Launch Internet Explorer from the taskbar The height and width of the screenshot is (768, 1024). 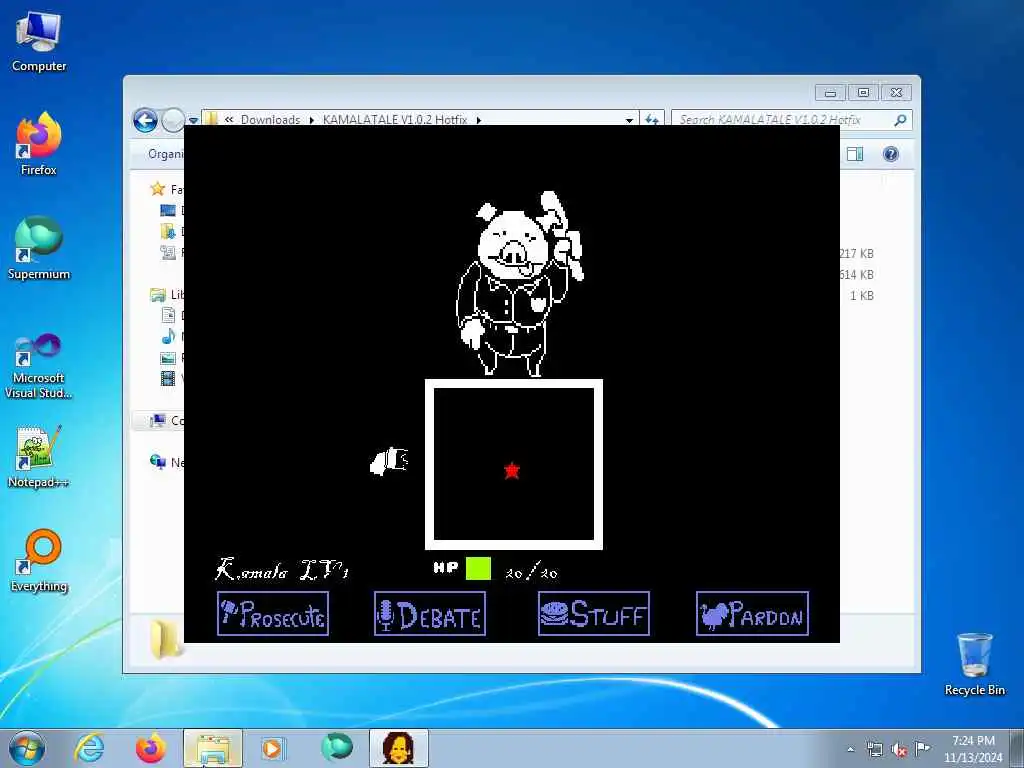[89, 748]
